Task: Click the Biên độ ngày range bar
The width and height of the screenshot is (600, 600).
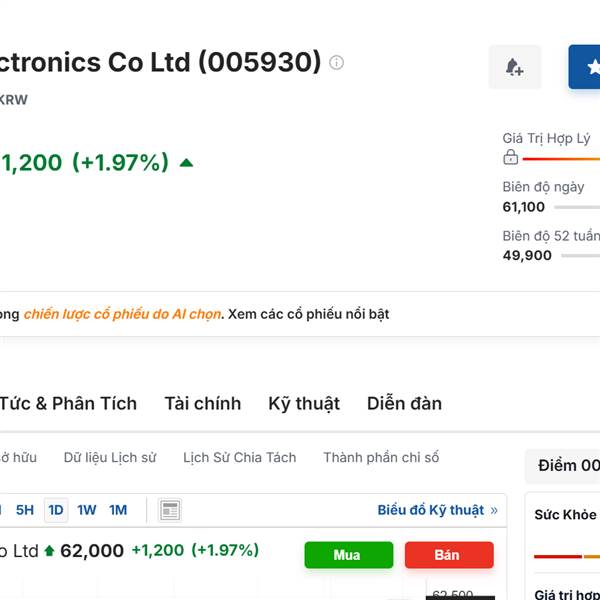Action: click(577, 207)
